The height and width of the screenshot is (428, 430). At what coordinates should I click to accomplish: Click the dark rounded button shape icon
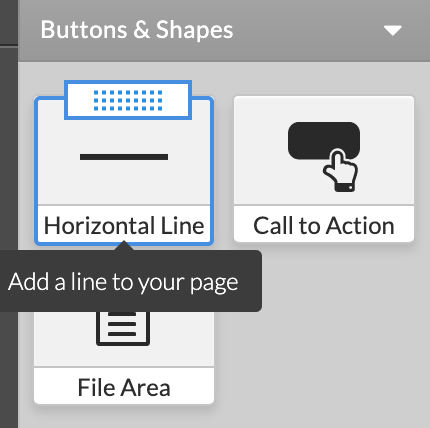(324, 140)
